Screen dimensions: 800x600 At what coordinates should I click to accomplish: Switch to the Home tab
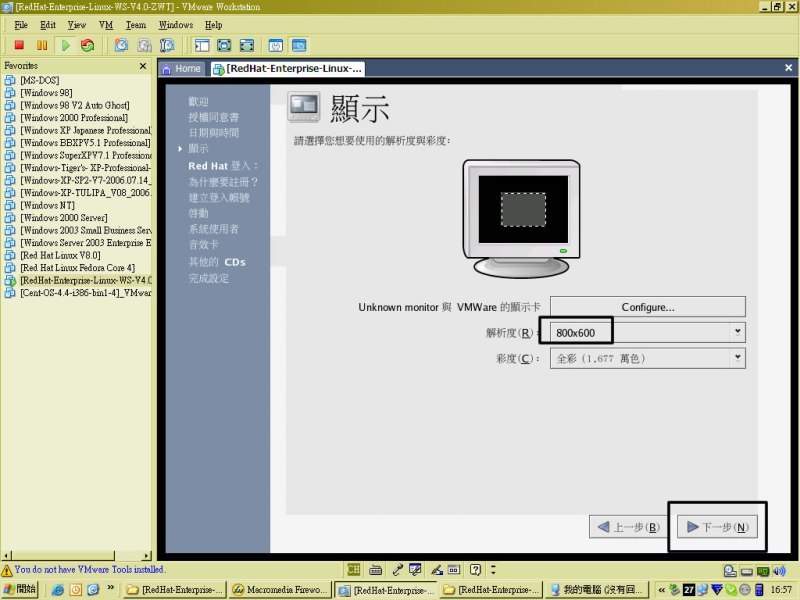[182, 69]
